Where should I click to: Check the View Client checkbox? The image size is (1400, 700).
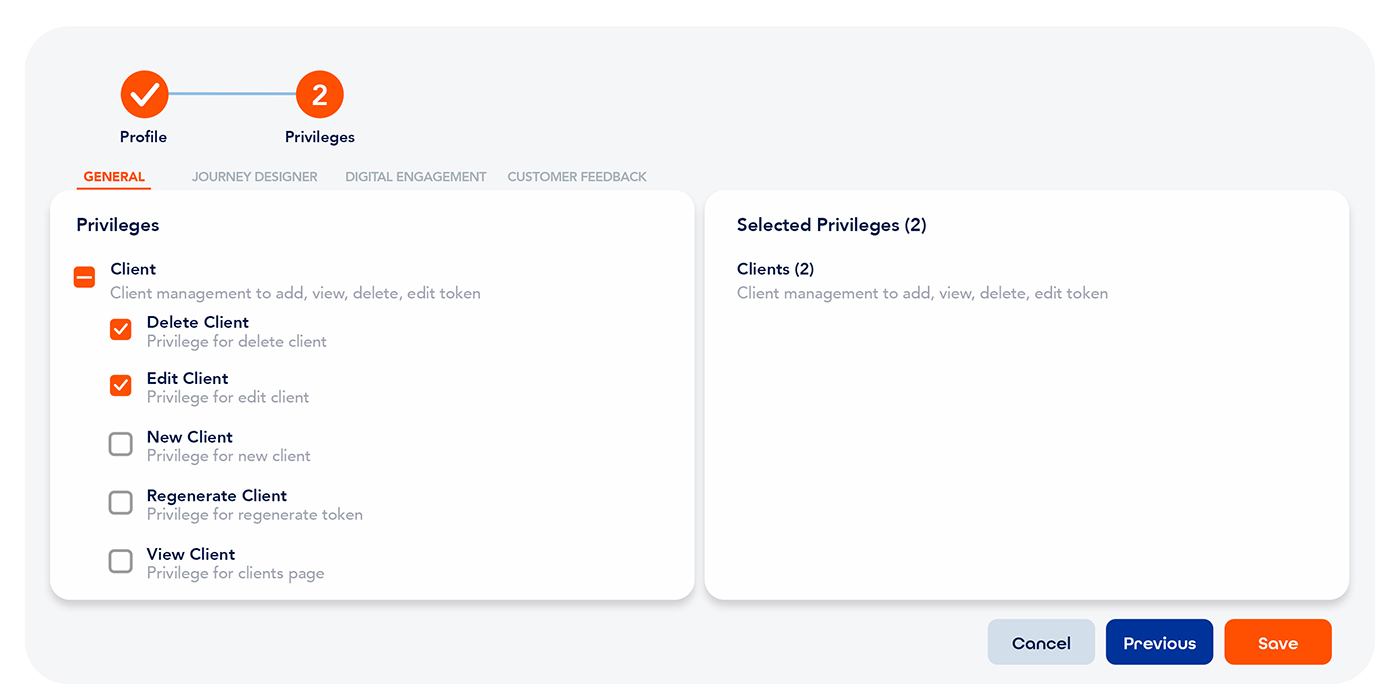(x=121, y=561)
